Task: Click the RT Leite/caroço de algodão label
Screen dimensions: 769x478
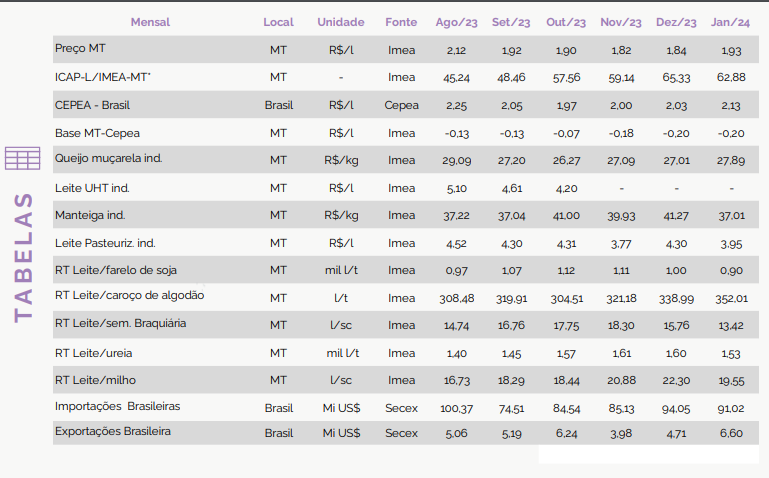Action: coord(129,295)
